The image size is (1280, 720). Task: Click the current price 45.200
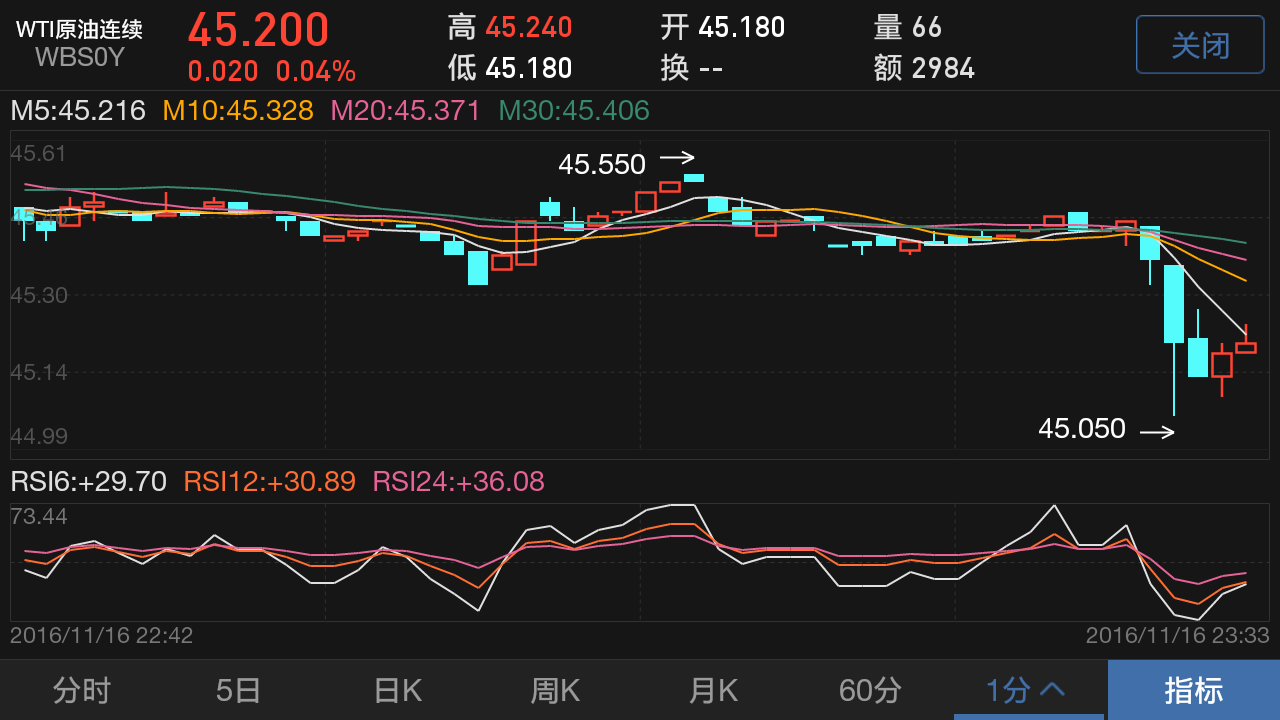coord(258,29)
